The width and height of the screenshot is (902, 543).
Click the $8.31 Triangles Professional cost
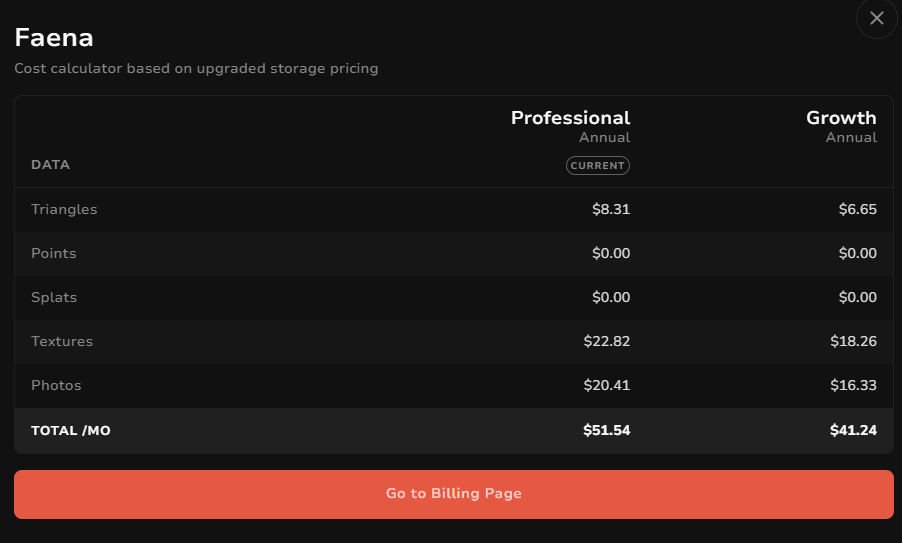click(x=611, y=209)
